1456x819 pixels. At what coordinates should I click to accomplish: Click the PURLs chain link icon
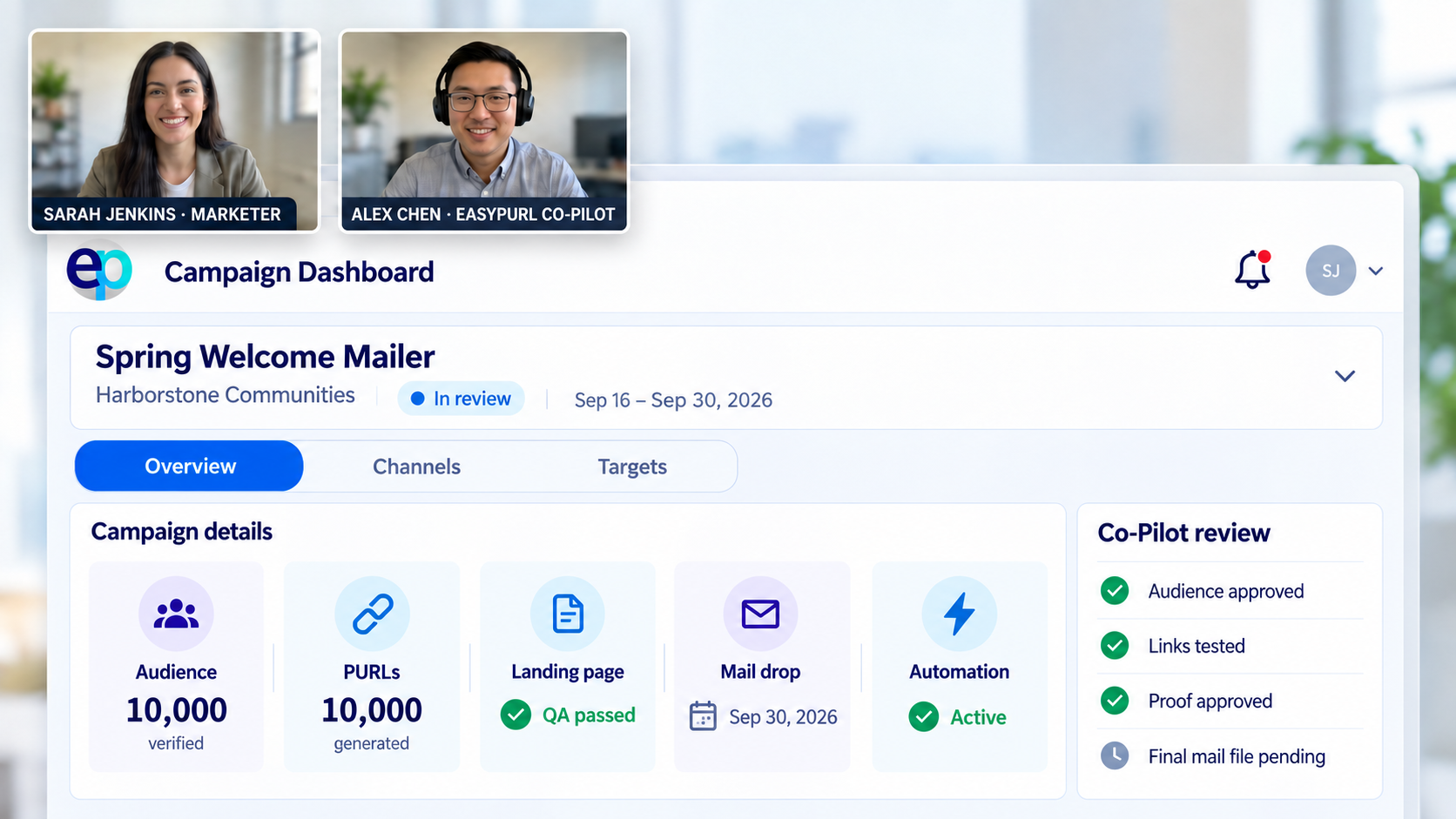(372, 614)
